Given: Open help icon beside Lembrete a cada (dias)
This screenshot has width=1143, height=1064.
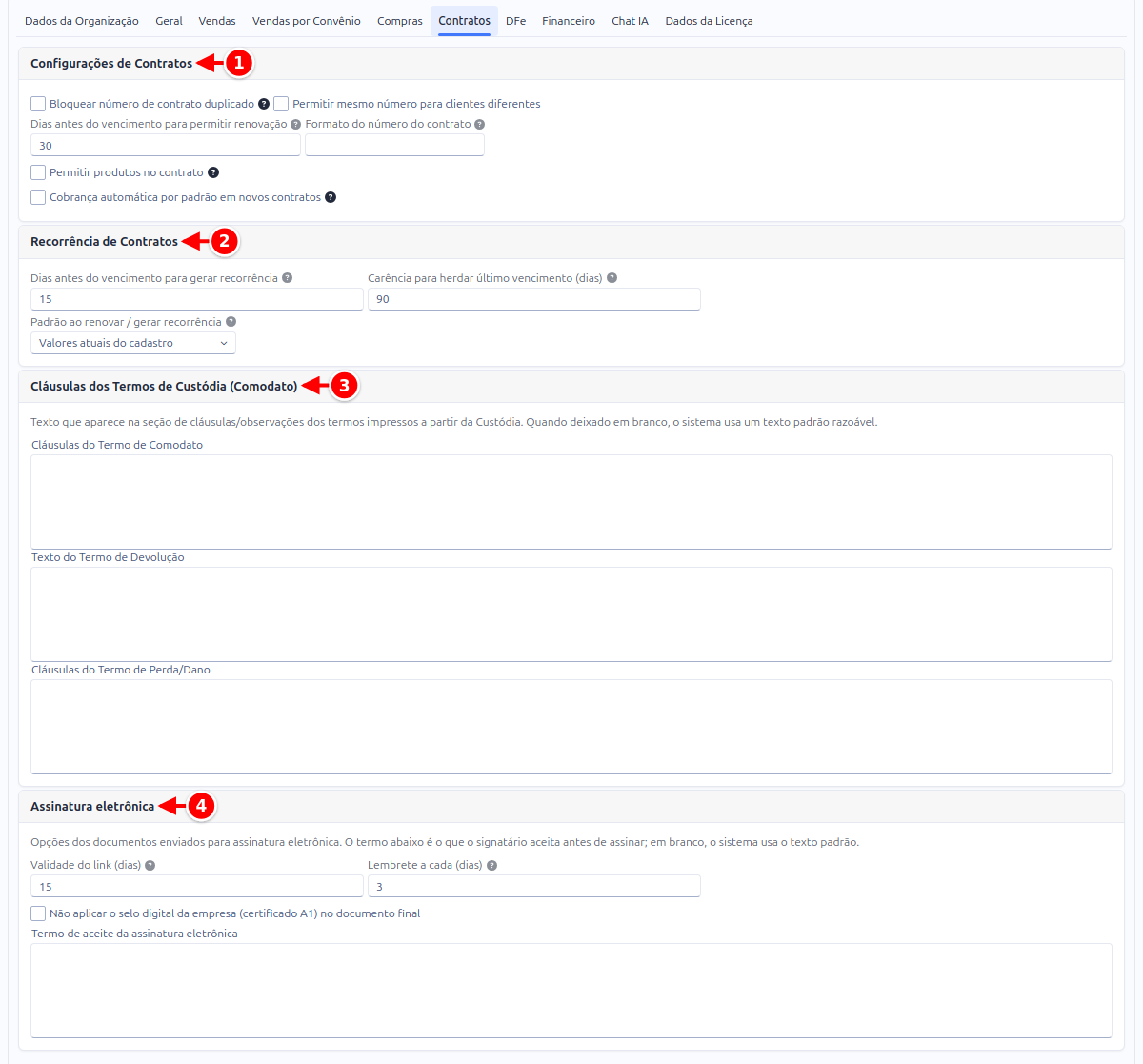Looking at the screenshot, I should (x=491, y=866).
